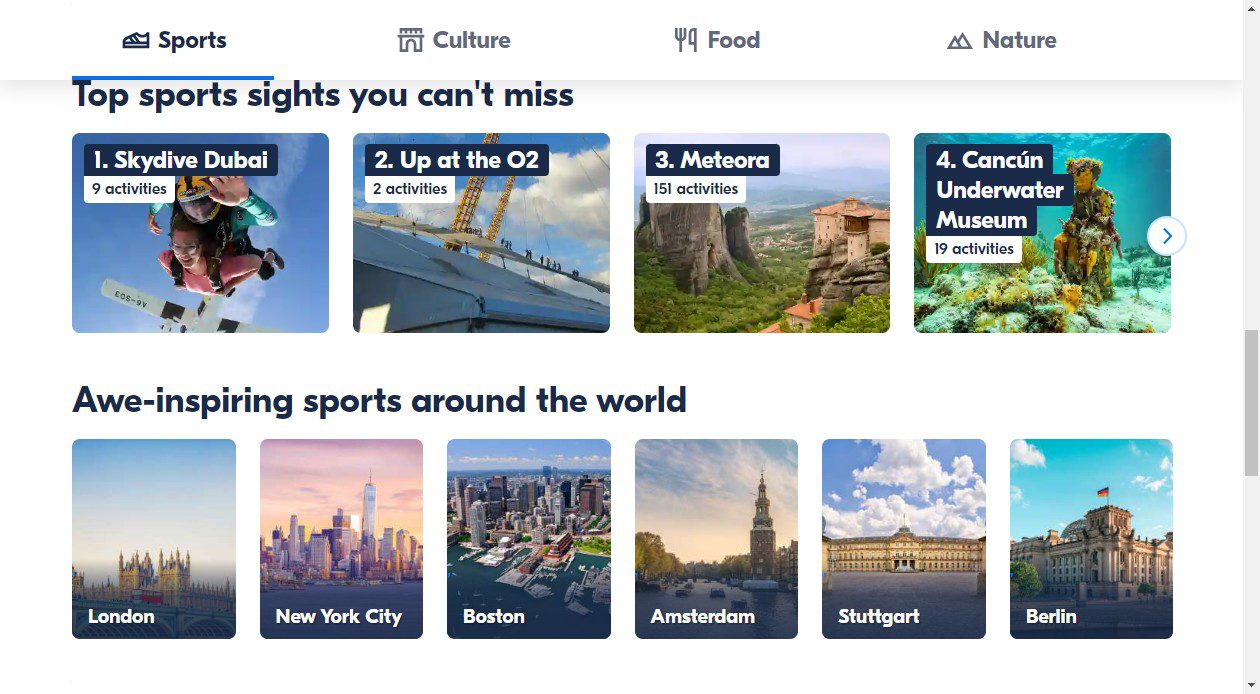Select the Nature tab label

point(1019,41)
